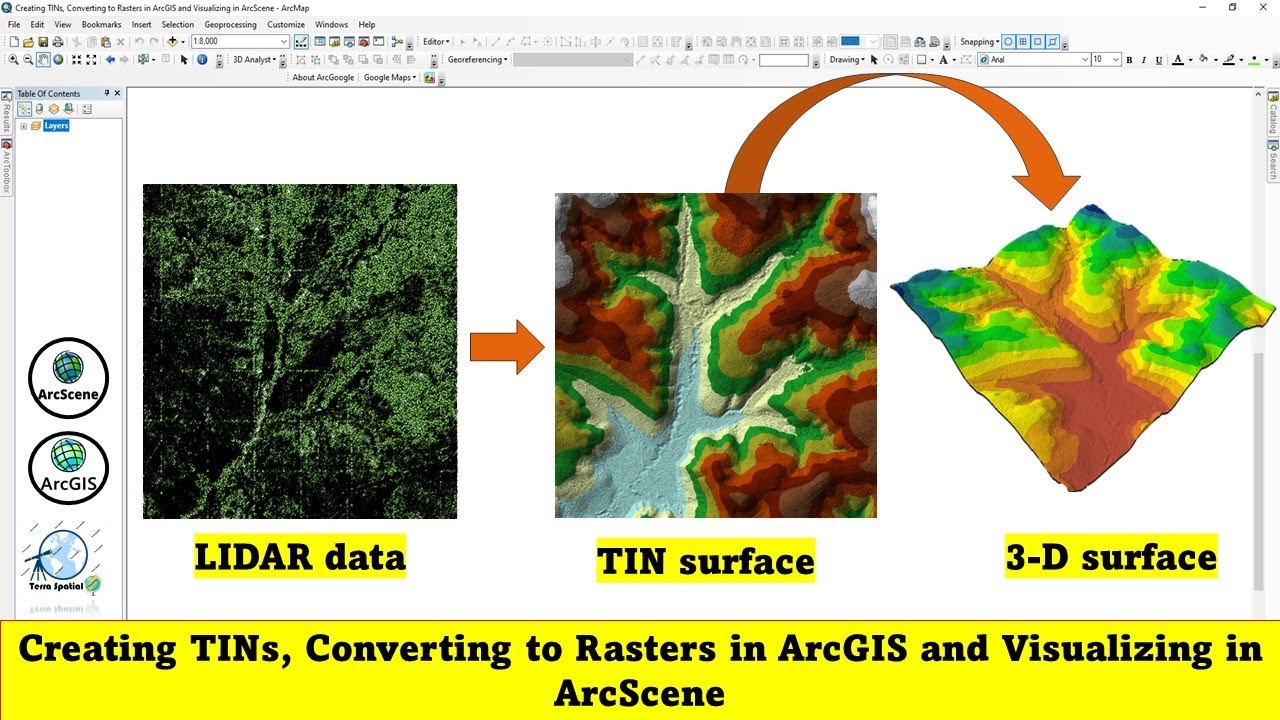The image size is (1280, 720).
Task: Toggle End Snapping
Action: click(1023, 42)
